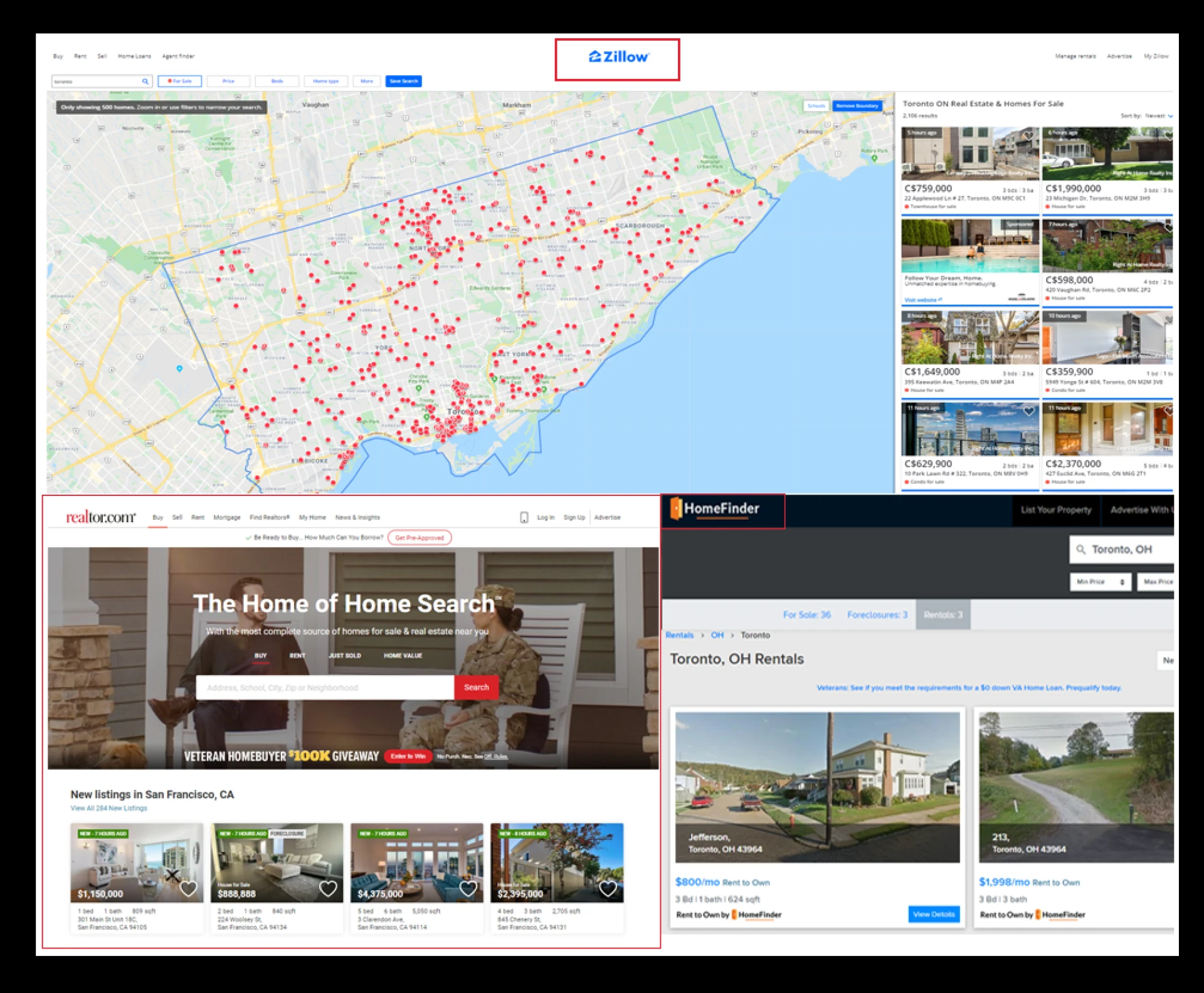This screenshot has height=993, width=1204.
Task: Click the HomeFinder door logo
Action: [676, 508]
